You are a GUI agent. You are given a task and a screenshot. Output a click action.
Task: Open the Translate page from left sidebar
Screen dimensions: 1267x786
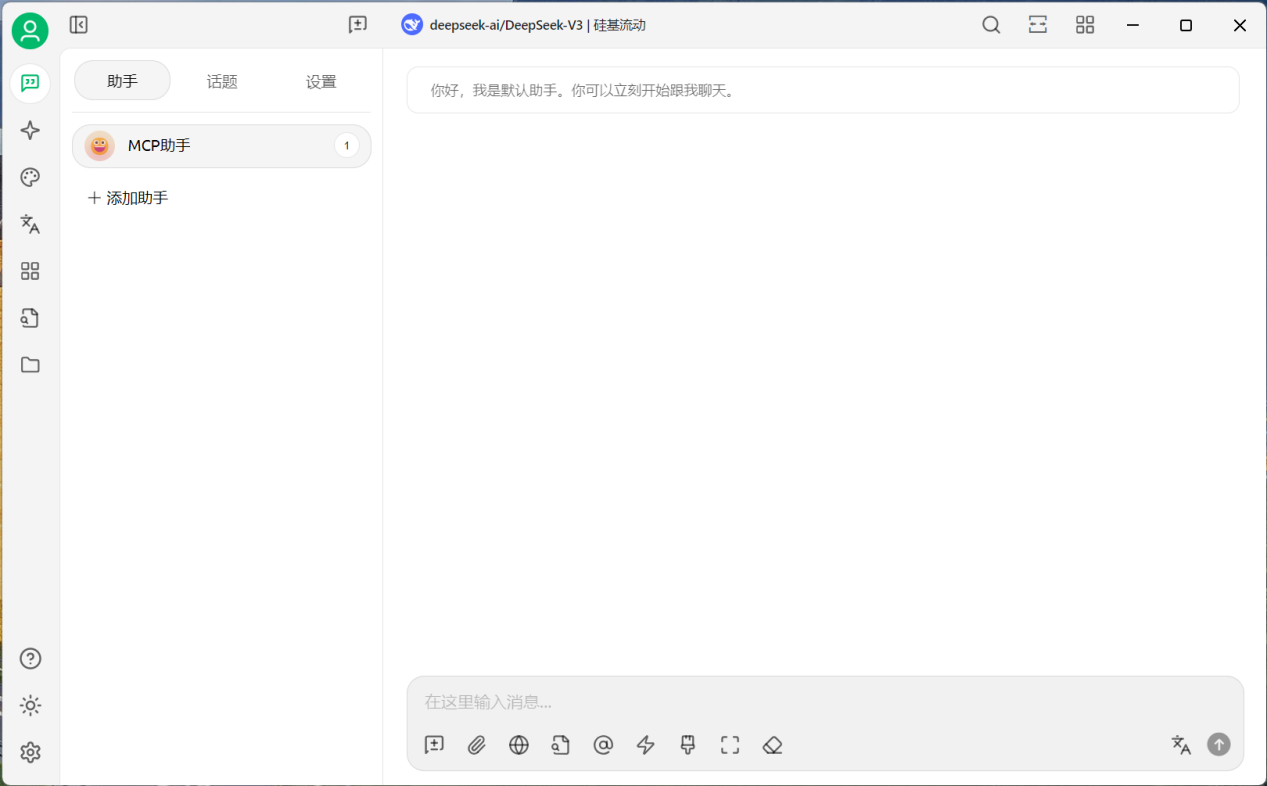(30, 225)
